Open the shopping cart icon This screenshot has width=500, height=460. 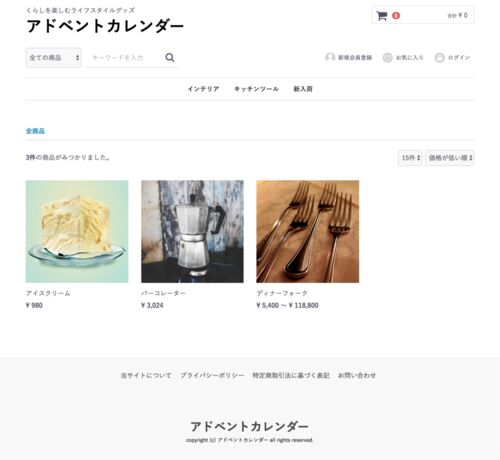(382, 16)
